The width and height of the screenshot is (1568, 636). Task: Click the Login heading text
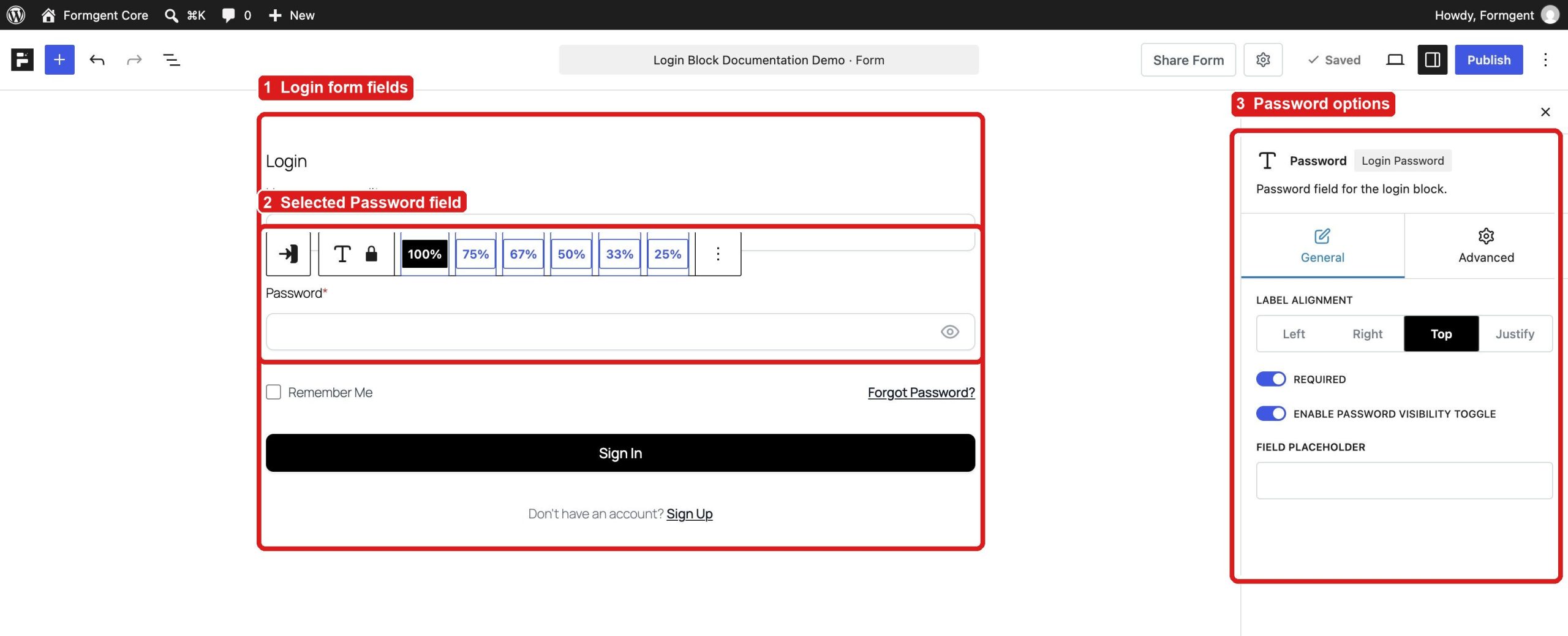click(286, 161)
